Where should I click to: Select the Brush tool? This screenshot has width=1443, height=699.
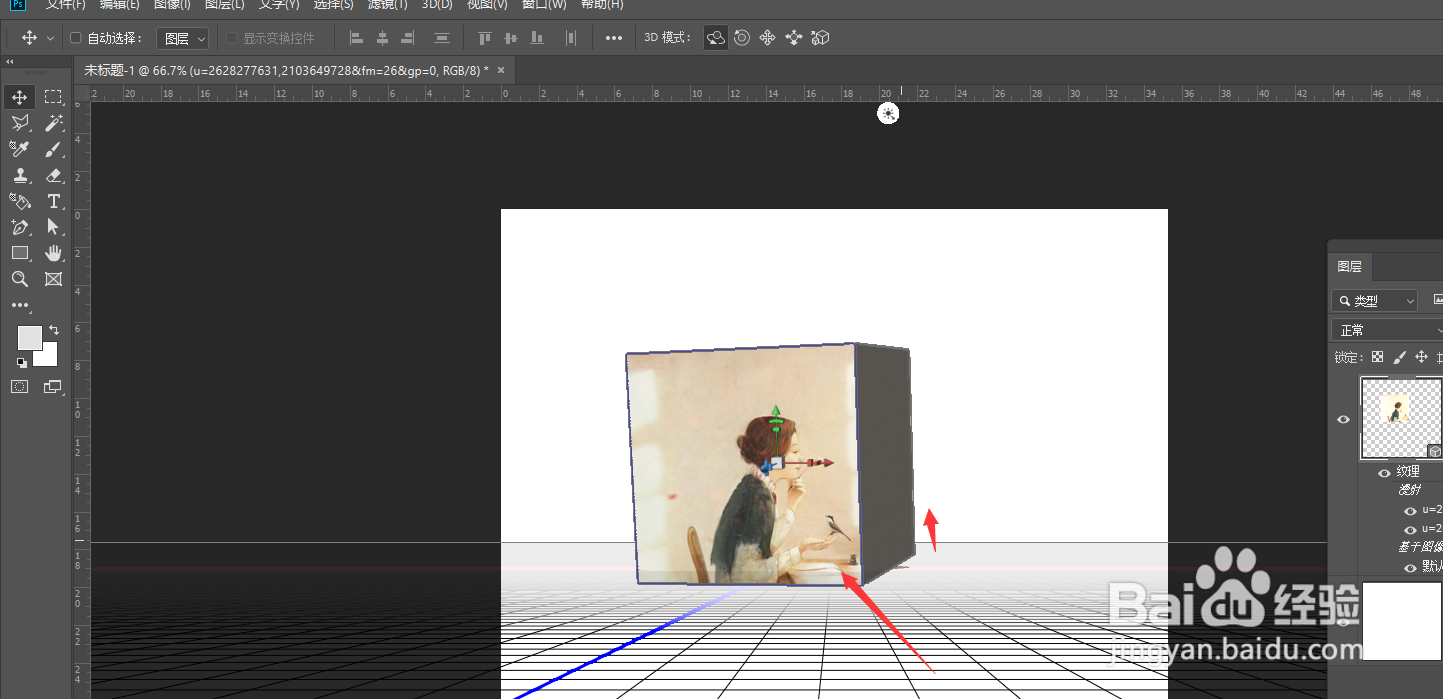53,149
